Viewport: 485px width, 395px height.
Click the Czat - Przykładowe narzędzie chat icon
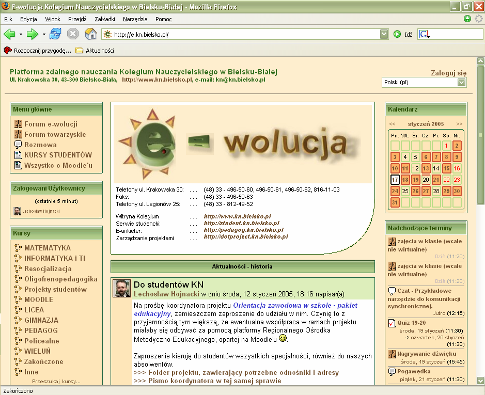pos(392,291)
